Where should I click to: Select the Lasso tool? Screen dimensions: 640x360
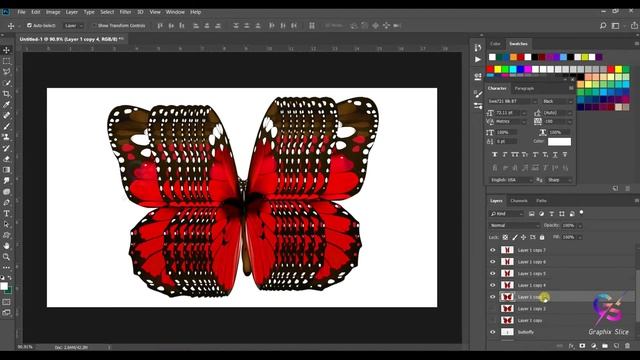(x=7, y=72)
